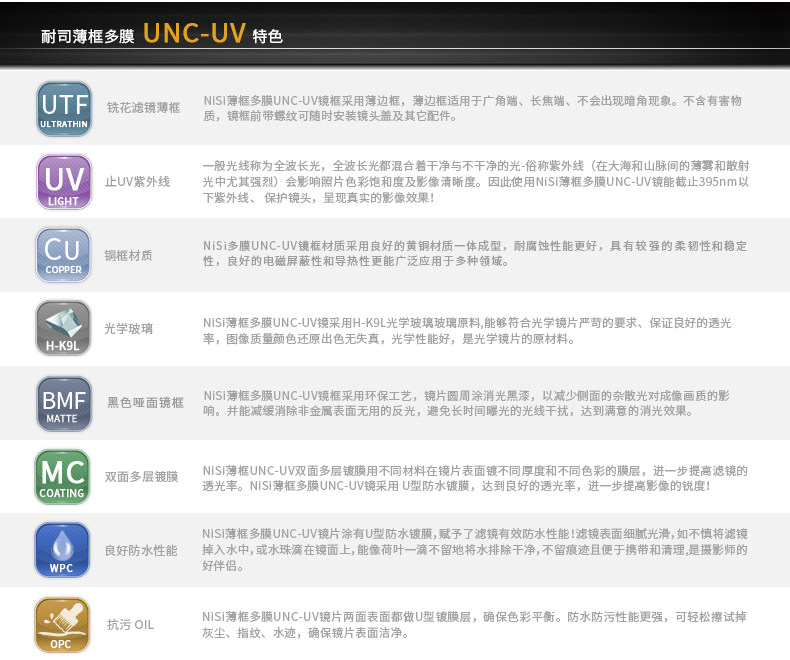
Task: Click the UTF thin-frame description paragraph
Action: (x=473, y=108)
